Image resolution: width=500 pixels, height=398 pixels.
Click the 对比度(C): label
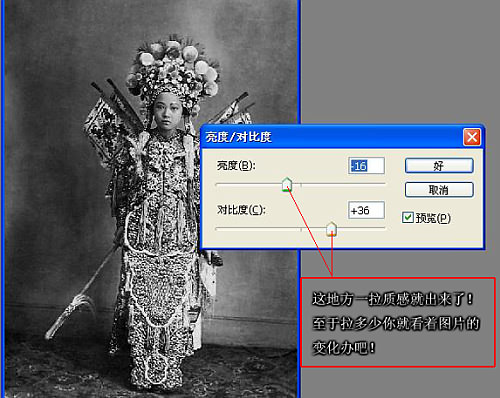[x=241, y=210]
